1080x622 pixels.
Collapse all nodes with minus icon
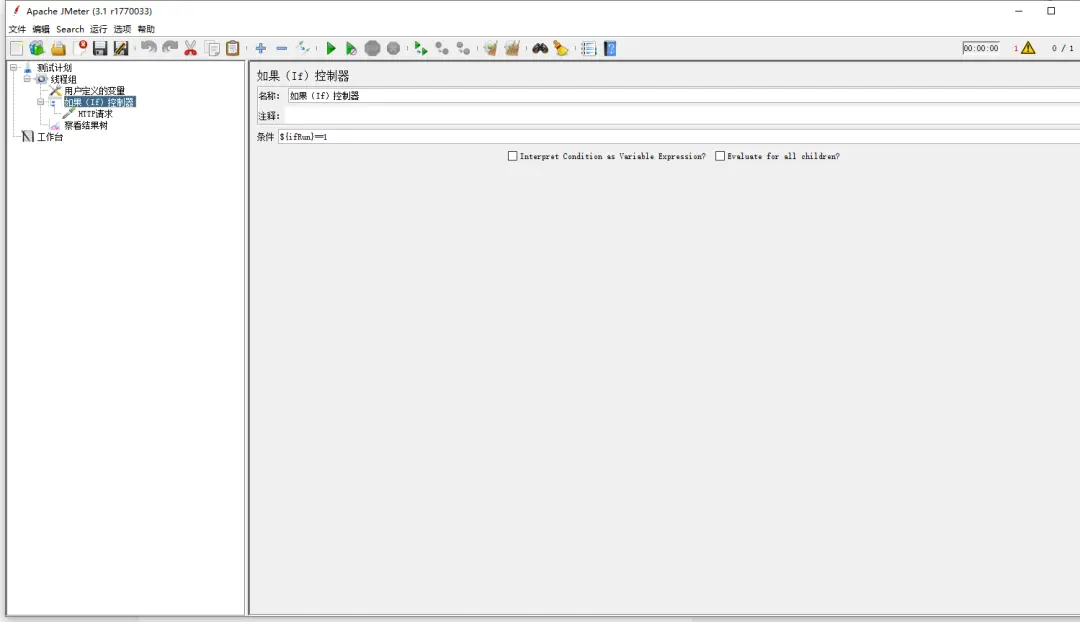tap(282, 48)
